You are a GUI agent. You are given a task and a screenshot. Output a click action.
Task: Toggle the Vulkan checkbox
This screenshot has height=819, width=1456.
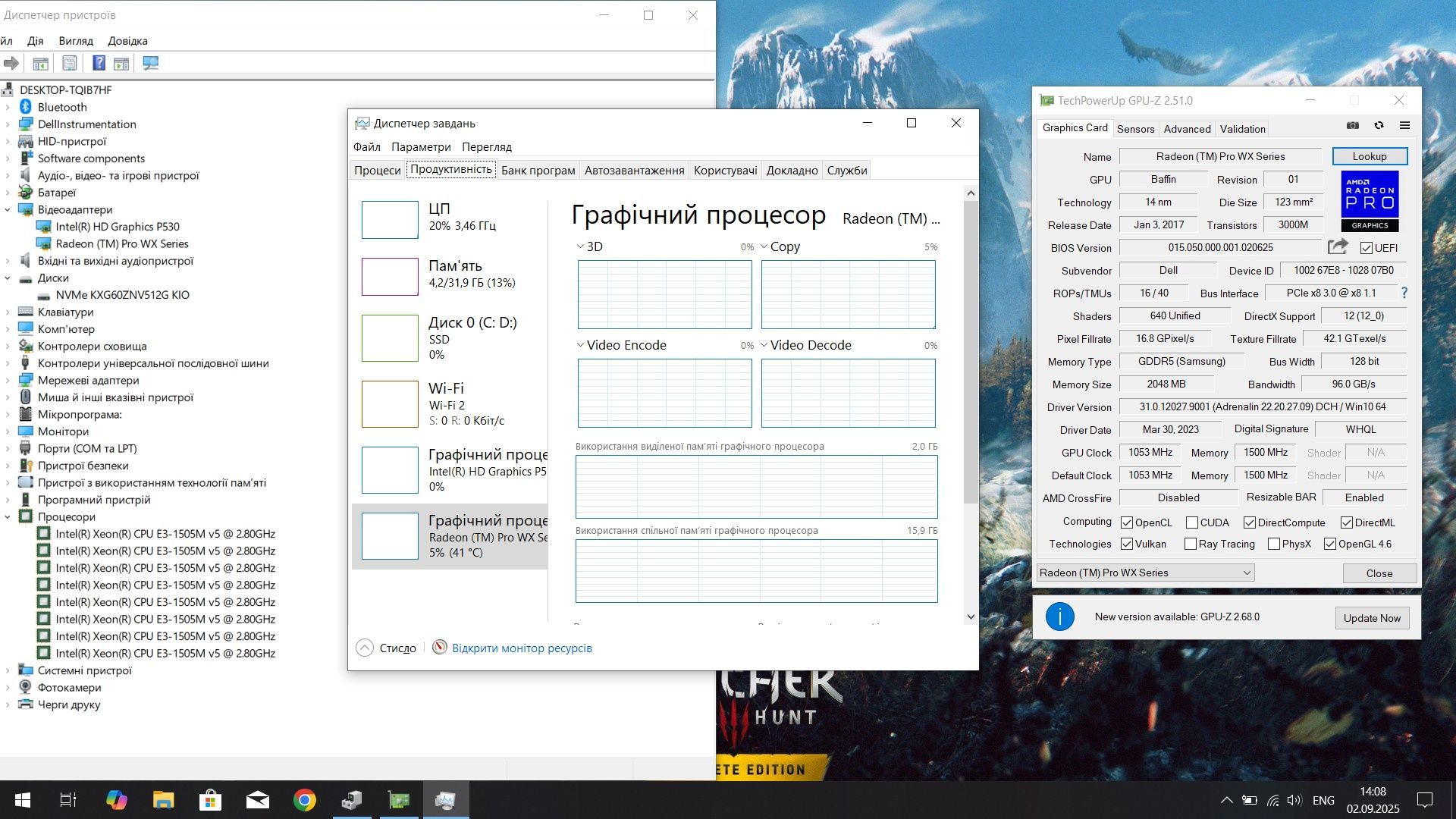tap(1127, 544)
